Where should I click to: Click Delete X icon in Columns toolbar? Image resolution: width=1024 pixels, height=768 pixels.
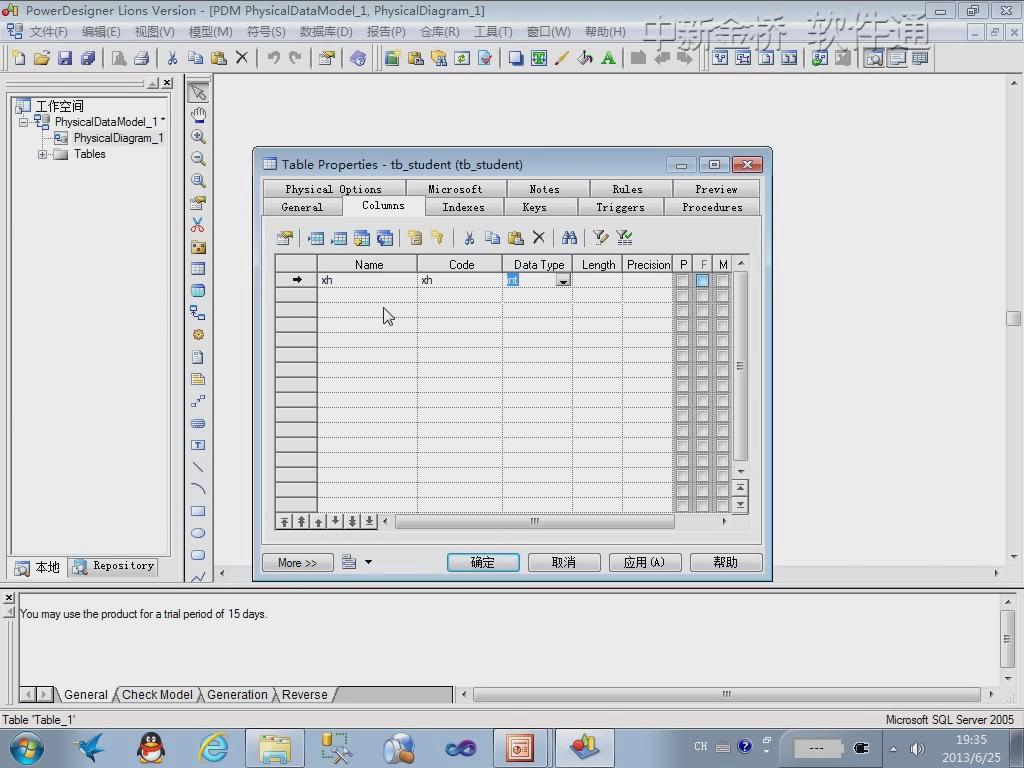point(538,238)
